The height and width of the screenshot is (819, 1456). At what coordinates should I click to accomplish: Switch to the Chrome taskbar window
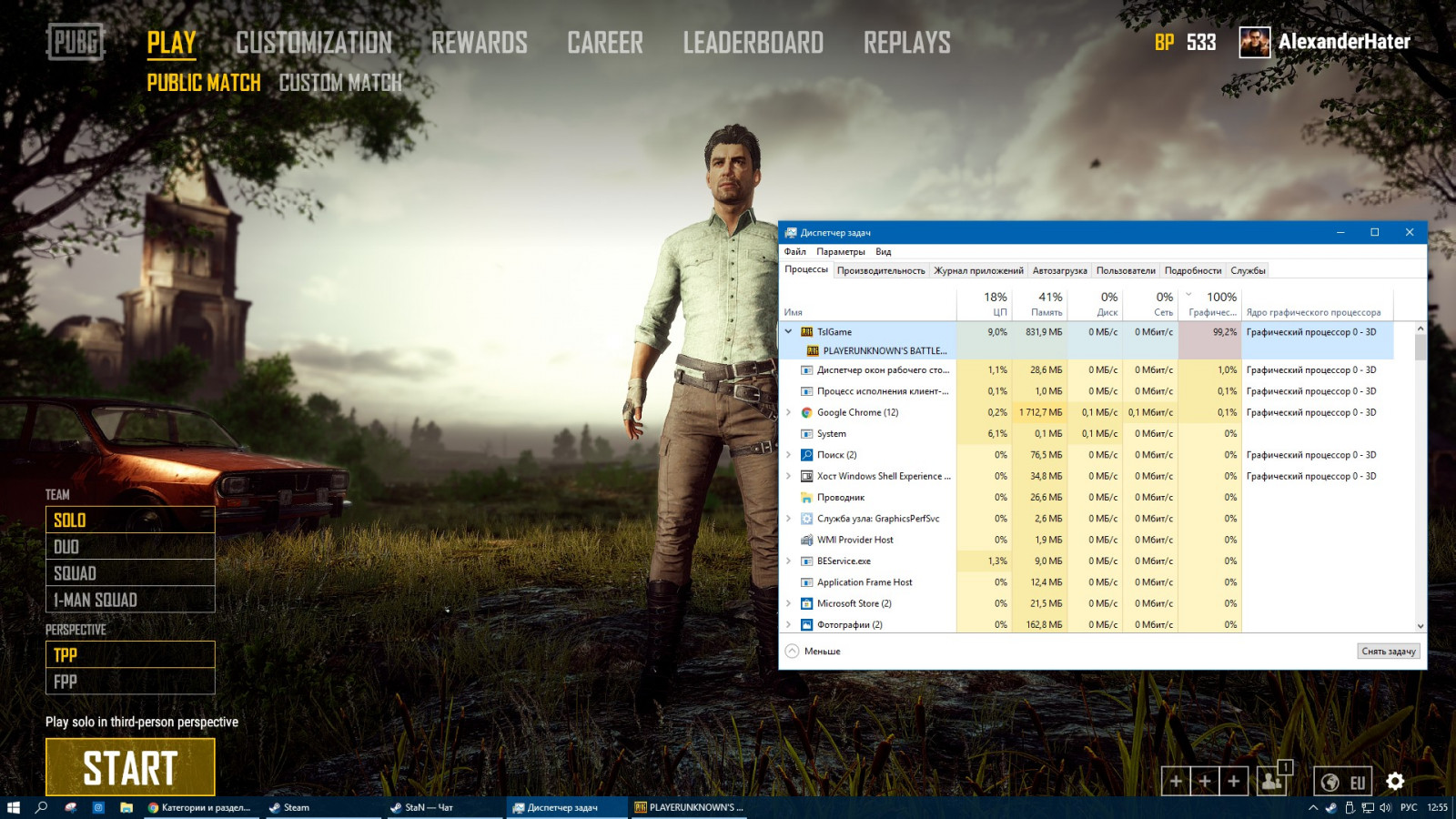[200, 807]
